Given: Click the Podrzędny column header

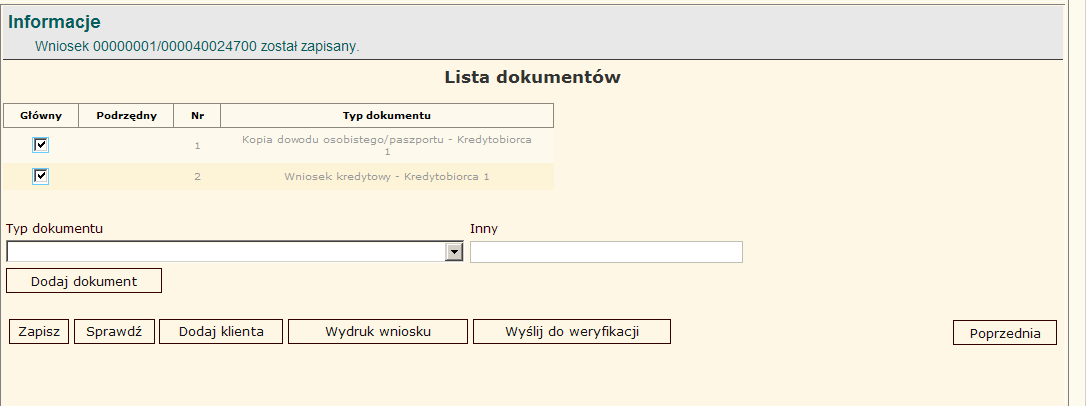Looking at the screenshot, I should (x=126, y=116).
